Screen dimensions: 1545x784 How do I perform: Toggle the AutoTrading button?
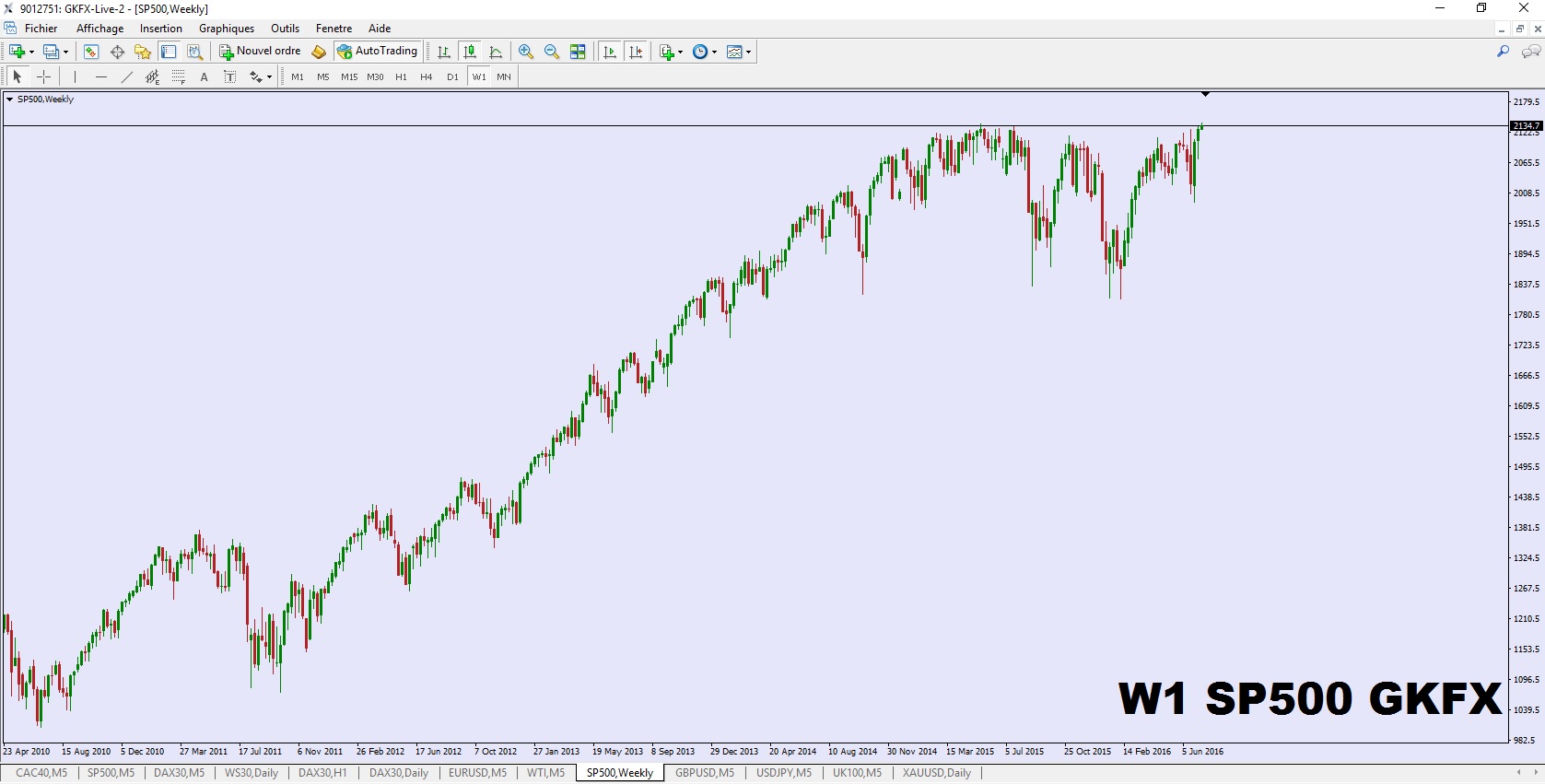378,52
